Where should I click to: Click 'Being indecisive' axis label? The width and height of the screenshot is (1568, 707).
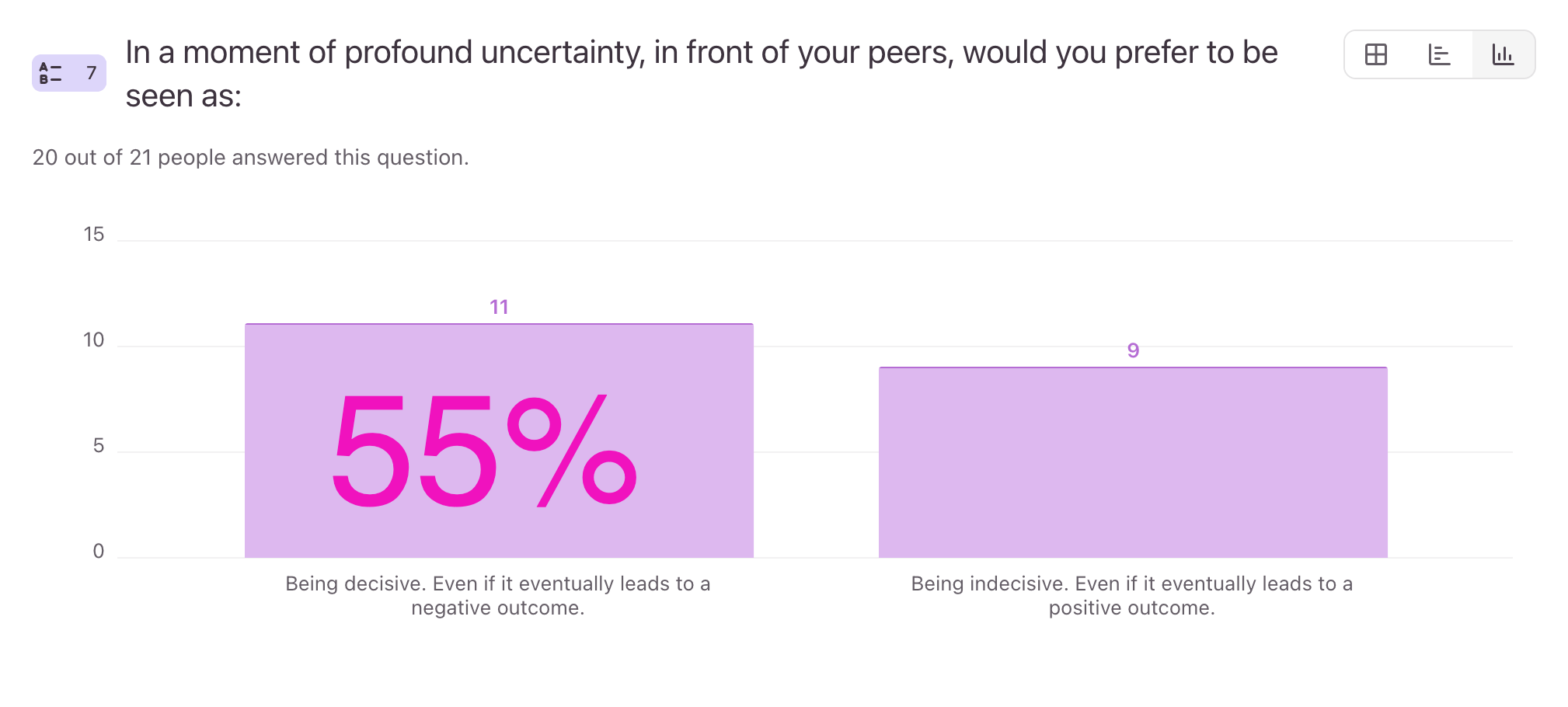(1132, 595)
